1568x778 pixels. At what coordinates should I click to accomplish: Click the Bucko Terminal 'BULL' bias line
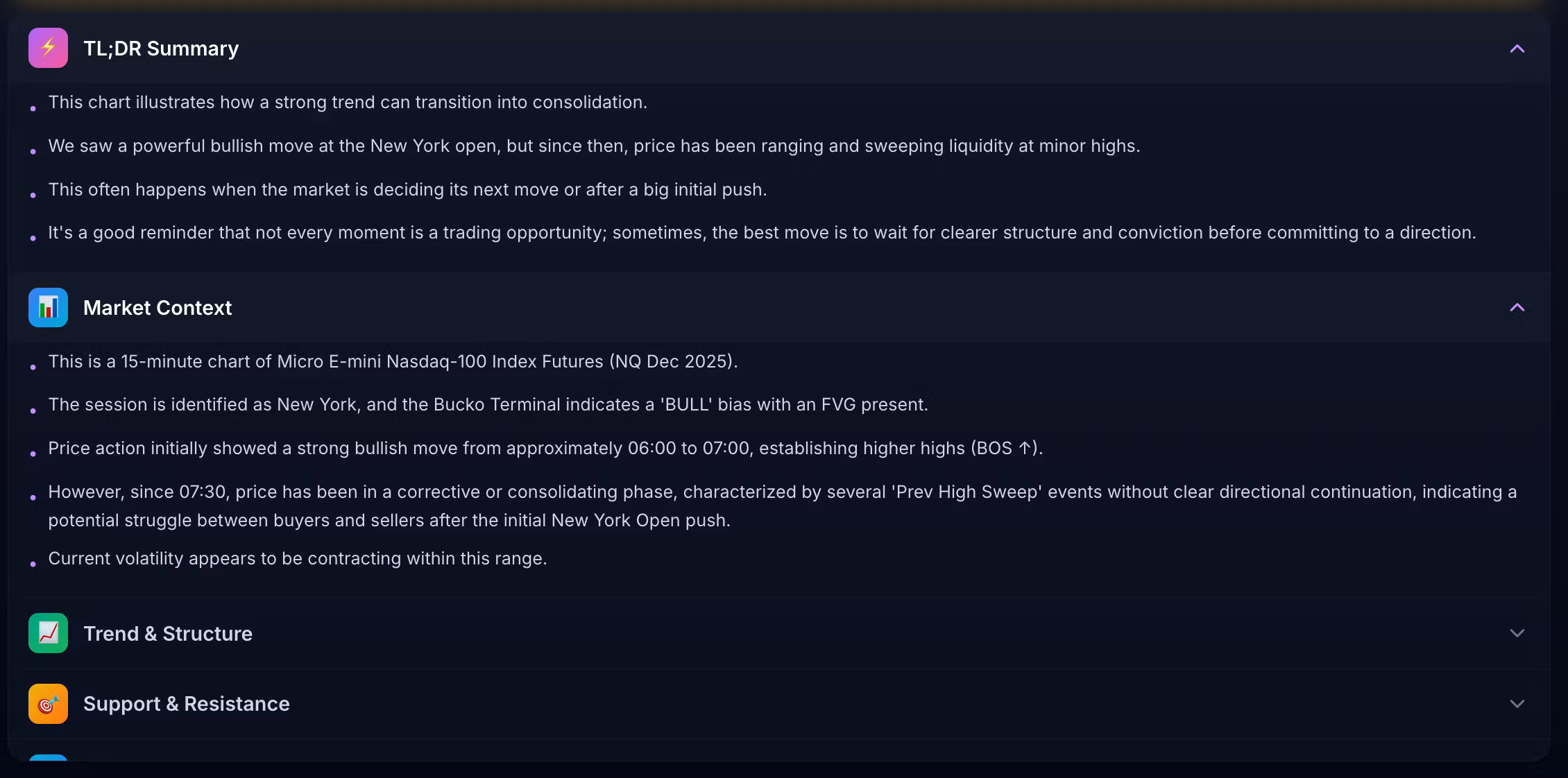point(488,405)
